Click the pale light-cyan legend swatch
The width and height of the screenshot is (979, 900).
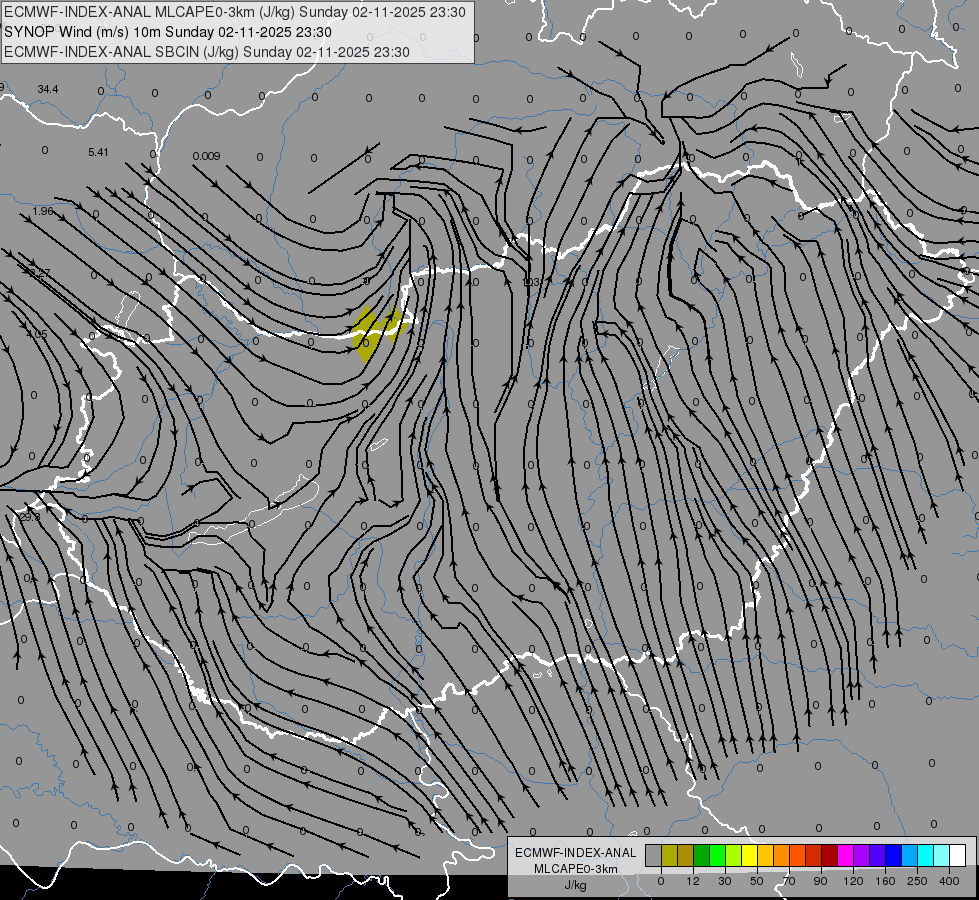(942, 855)
